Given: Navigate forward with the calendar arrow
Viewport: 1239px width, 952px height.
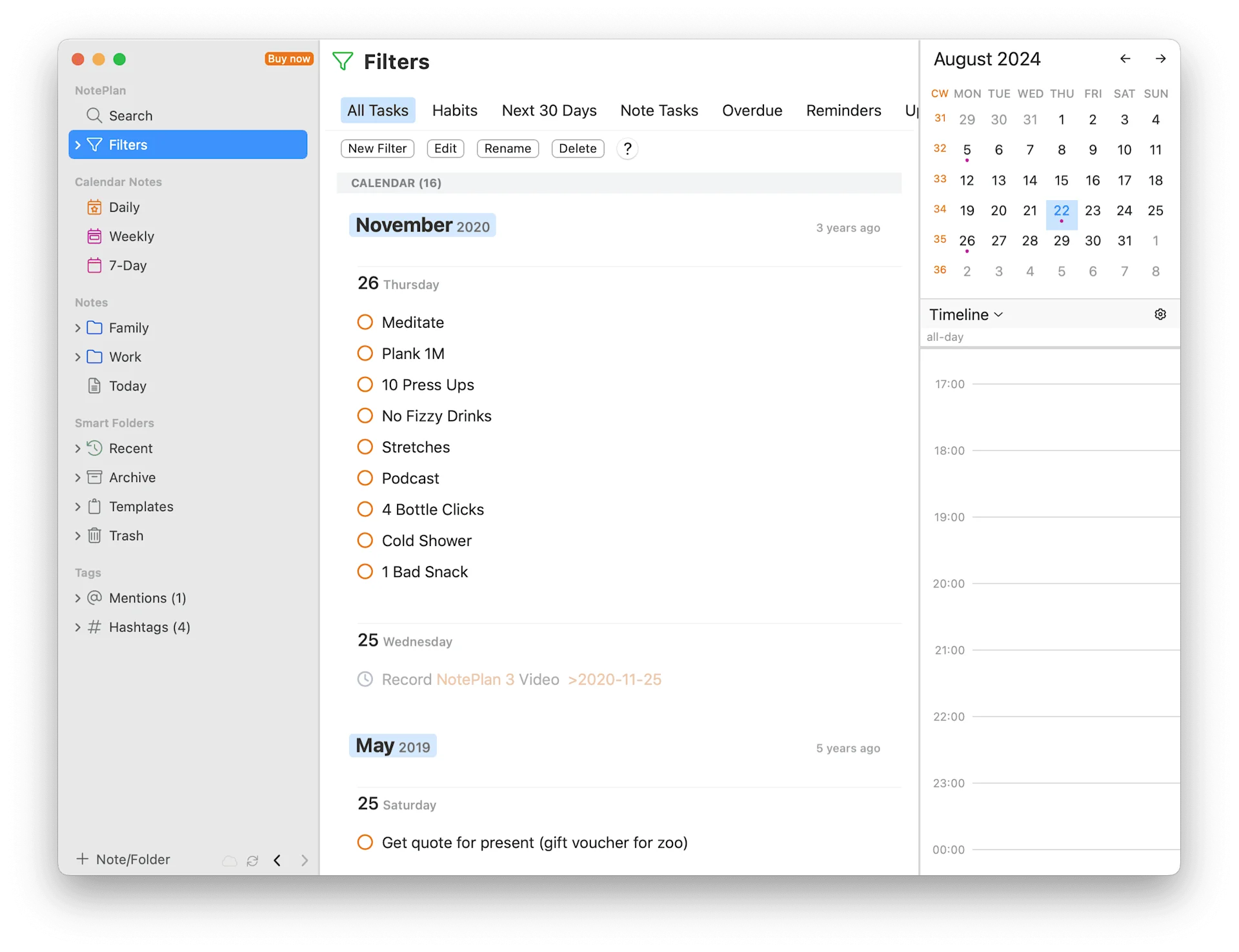Looking at the screenshot, I should tap(1161, 58).
